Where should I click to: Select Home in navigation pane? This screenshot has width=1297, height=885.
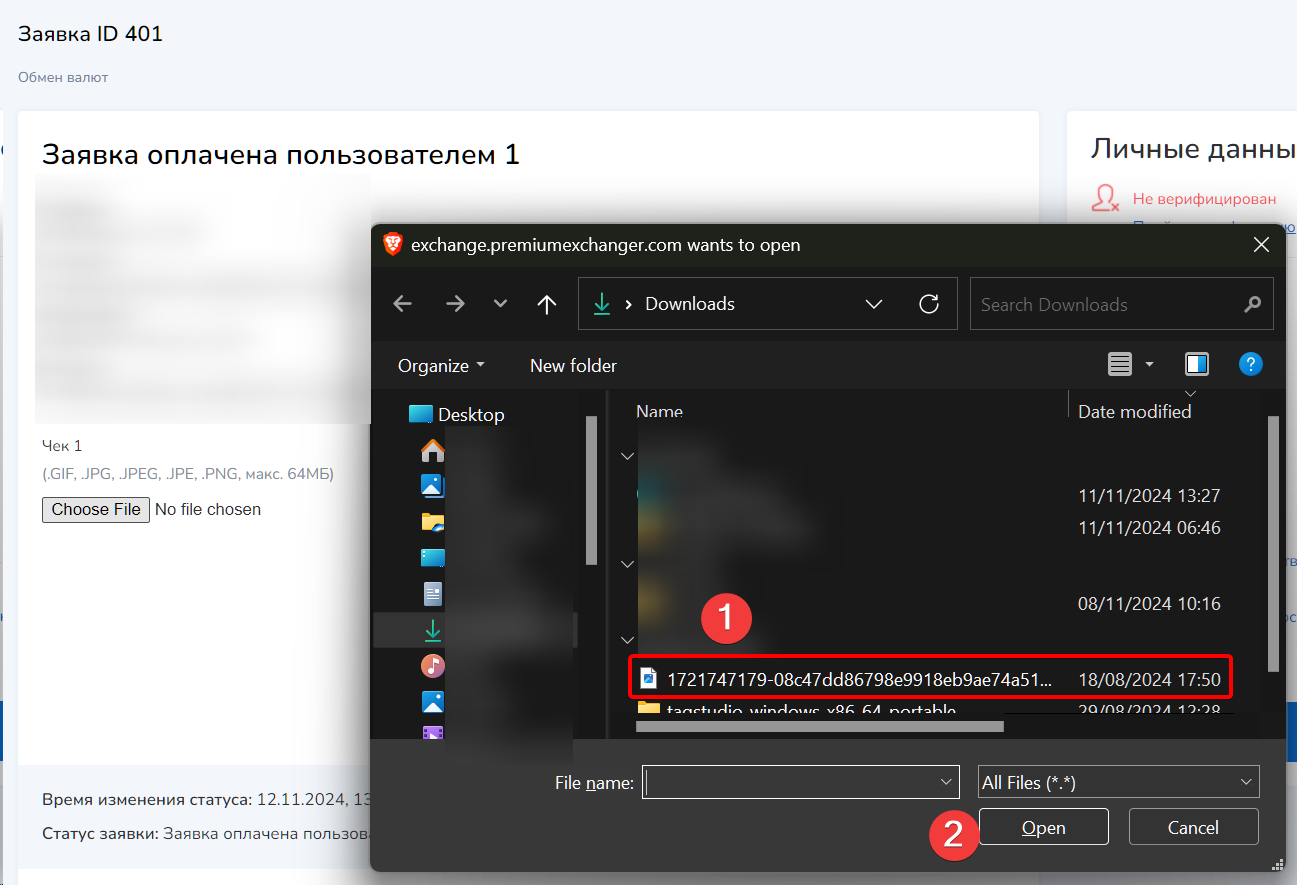432,450
